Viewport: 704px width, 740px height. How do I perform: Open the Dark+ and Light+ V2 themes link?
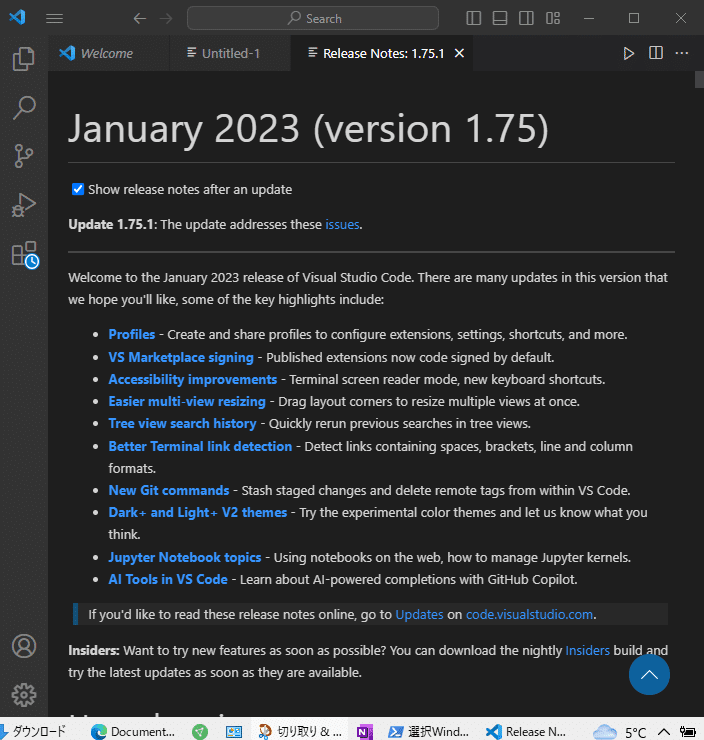pyautogui.click(x=198, y=513)
